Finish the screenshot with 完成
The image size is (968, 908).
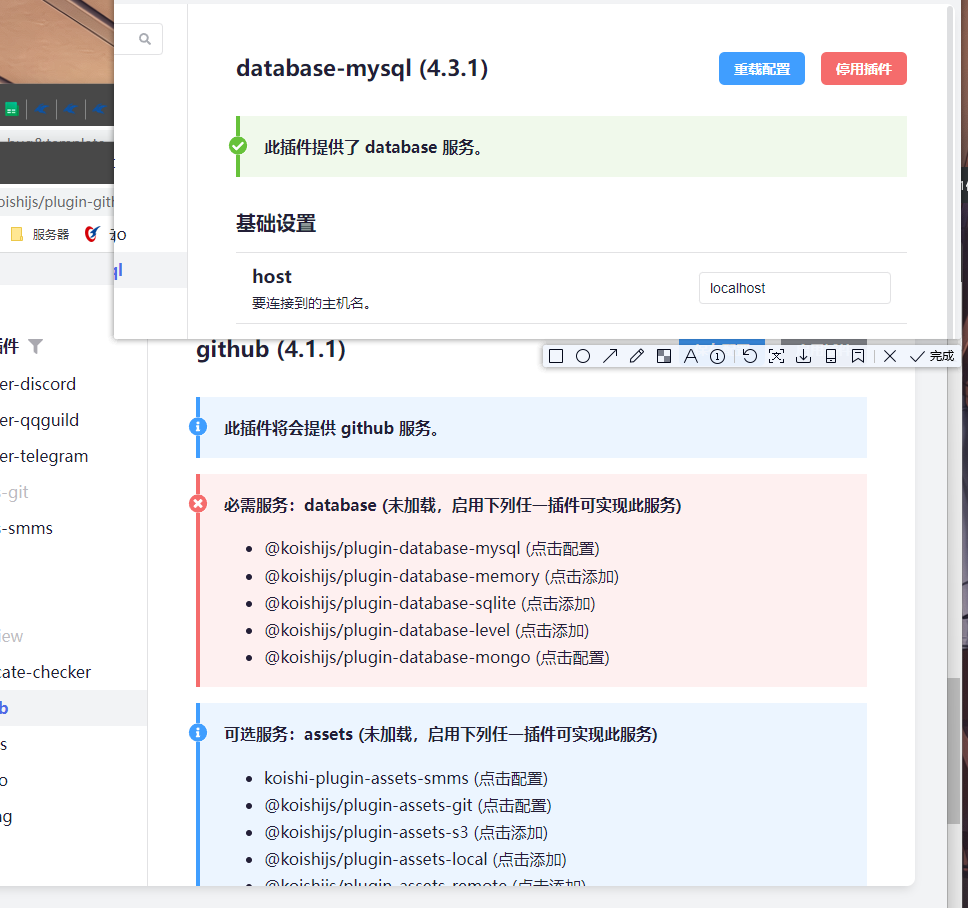click(932, 356)
